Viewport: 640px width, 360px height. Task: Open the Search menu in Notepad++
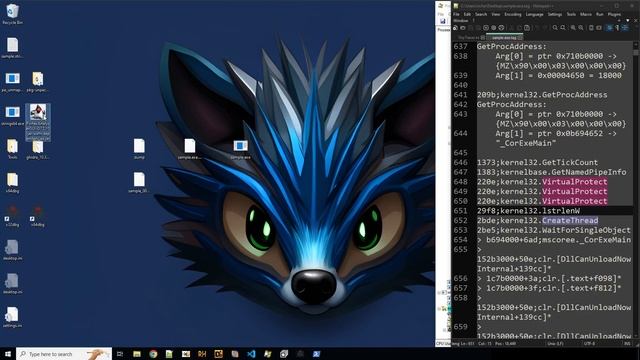tap(481, 14)
